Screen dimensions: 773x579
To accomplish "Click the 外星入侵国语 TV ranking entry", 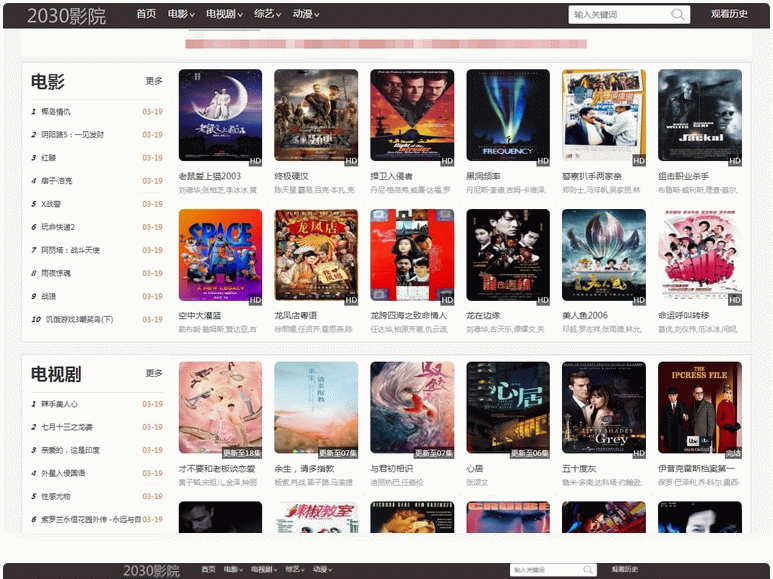I will pos(63,473).
